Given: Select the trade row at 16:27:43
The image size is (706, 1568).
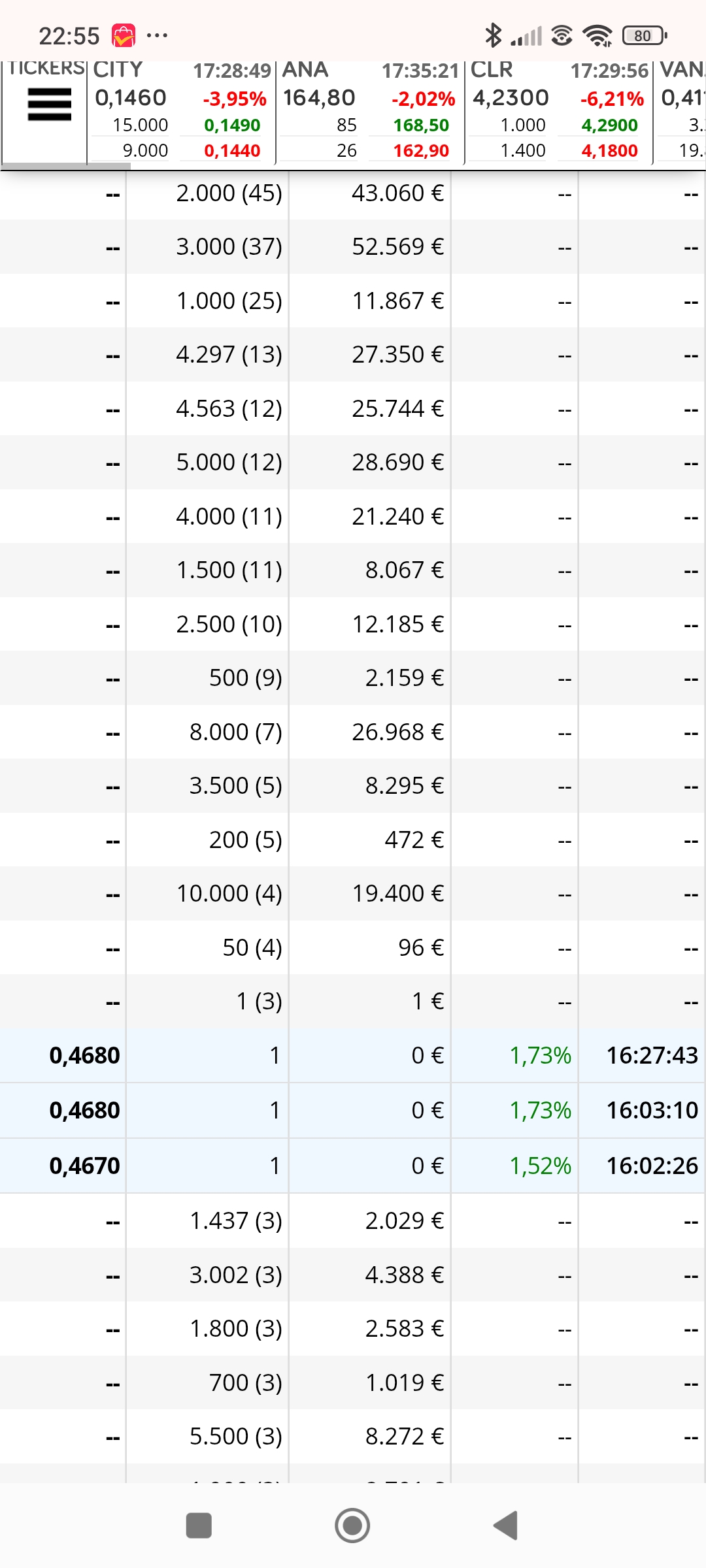Looking at the screenshot, I should click(353, 1055).
